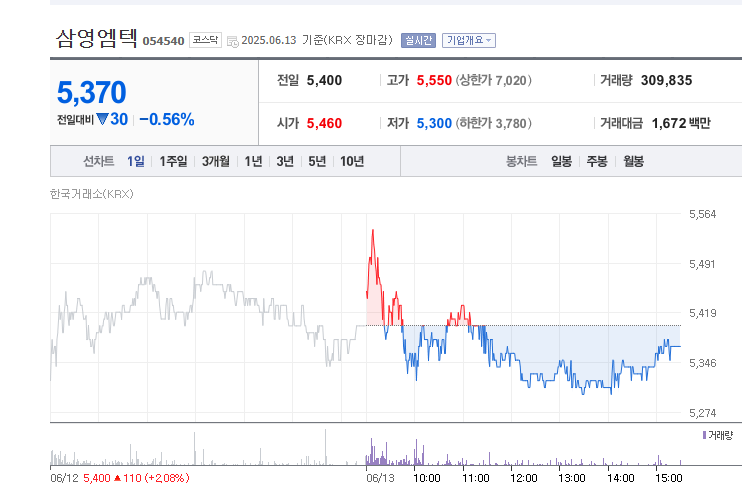Screen dimensions: 742x493
Task: Click the 10:00 time axis label
Action: [427, 478]
